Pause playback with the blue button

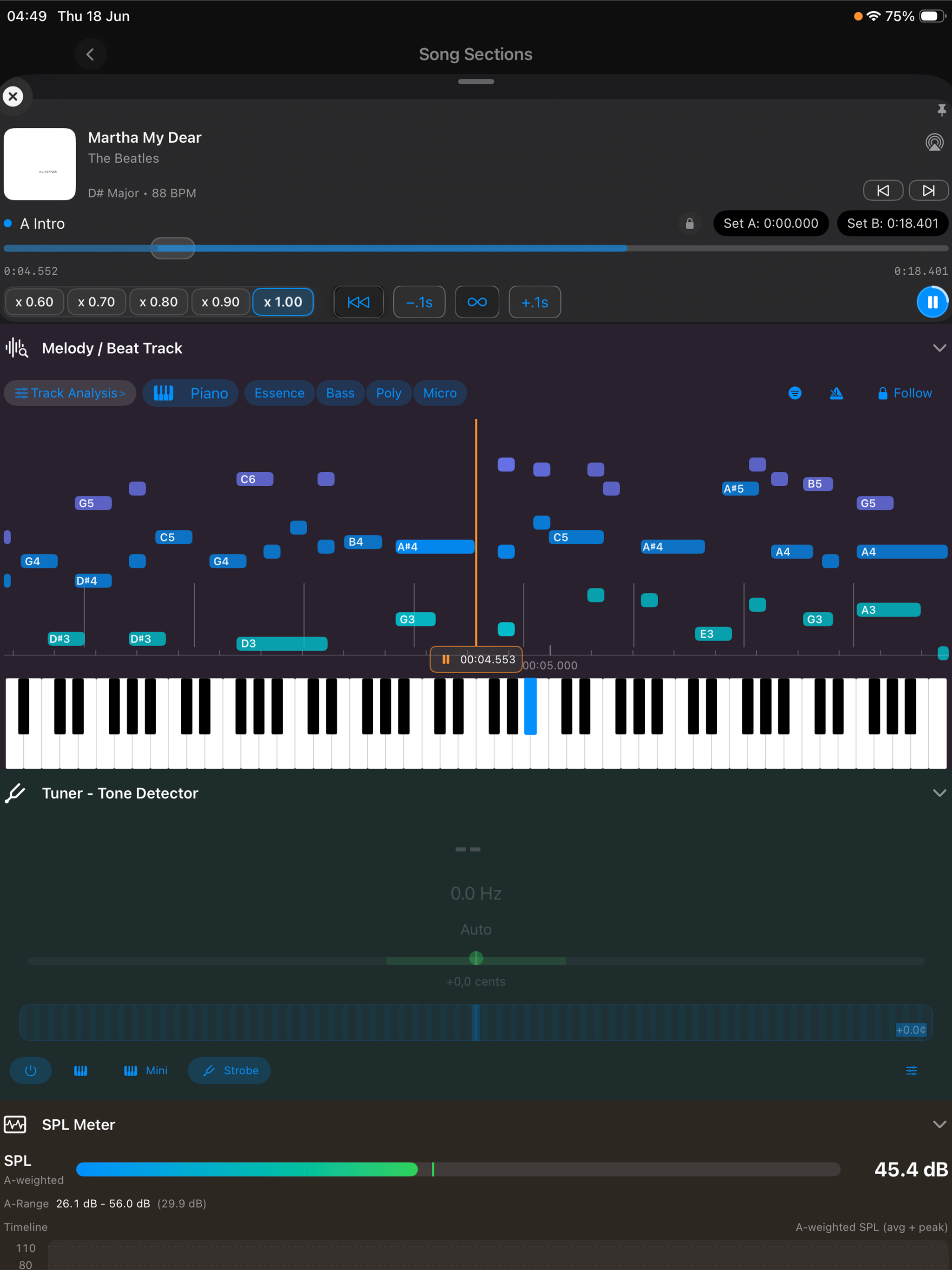tap(932, 302)
